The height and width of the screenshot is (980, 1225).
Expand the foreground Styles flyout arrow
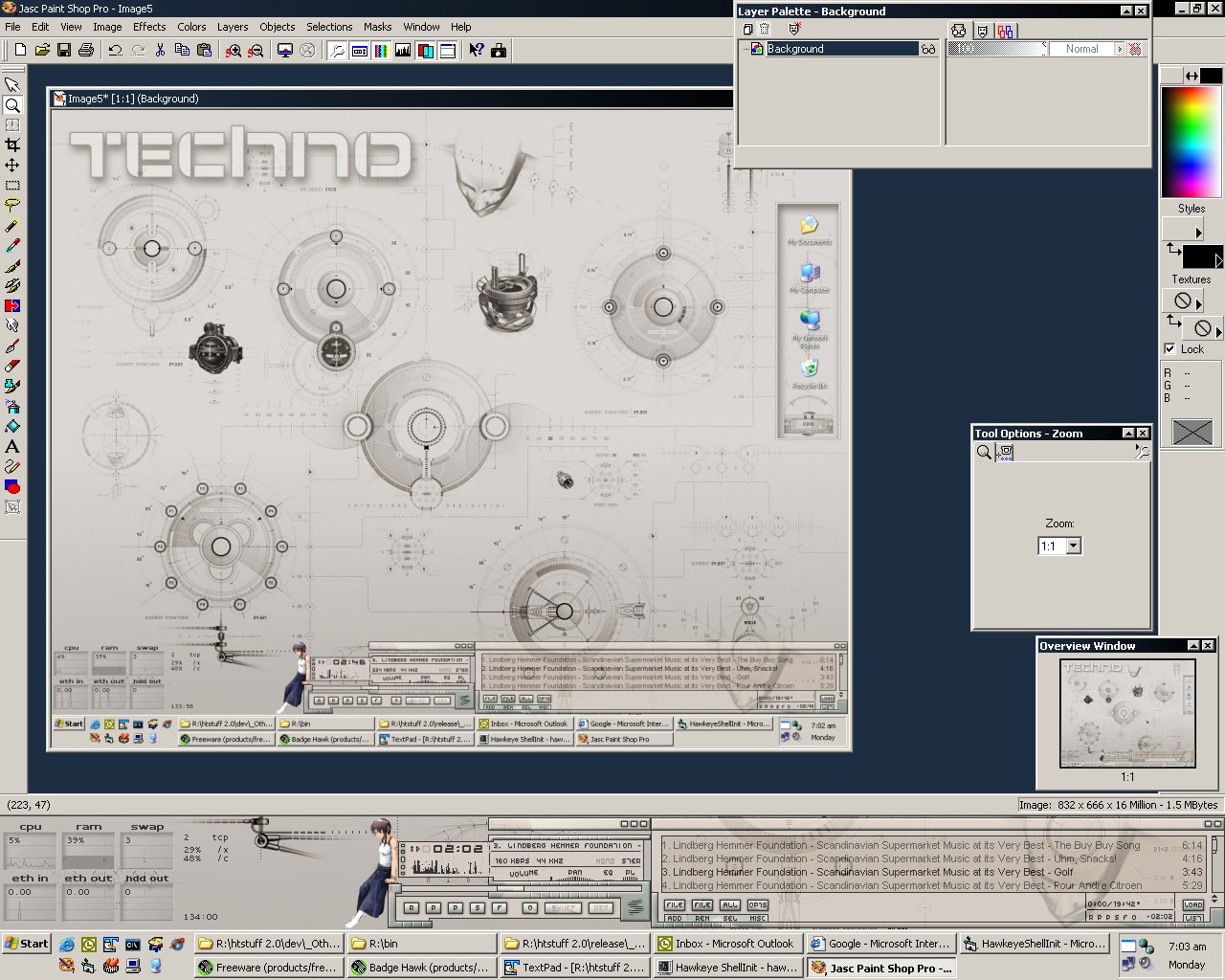pos(1197,232)
